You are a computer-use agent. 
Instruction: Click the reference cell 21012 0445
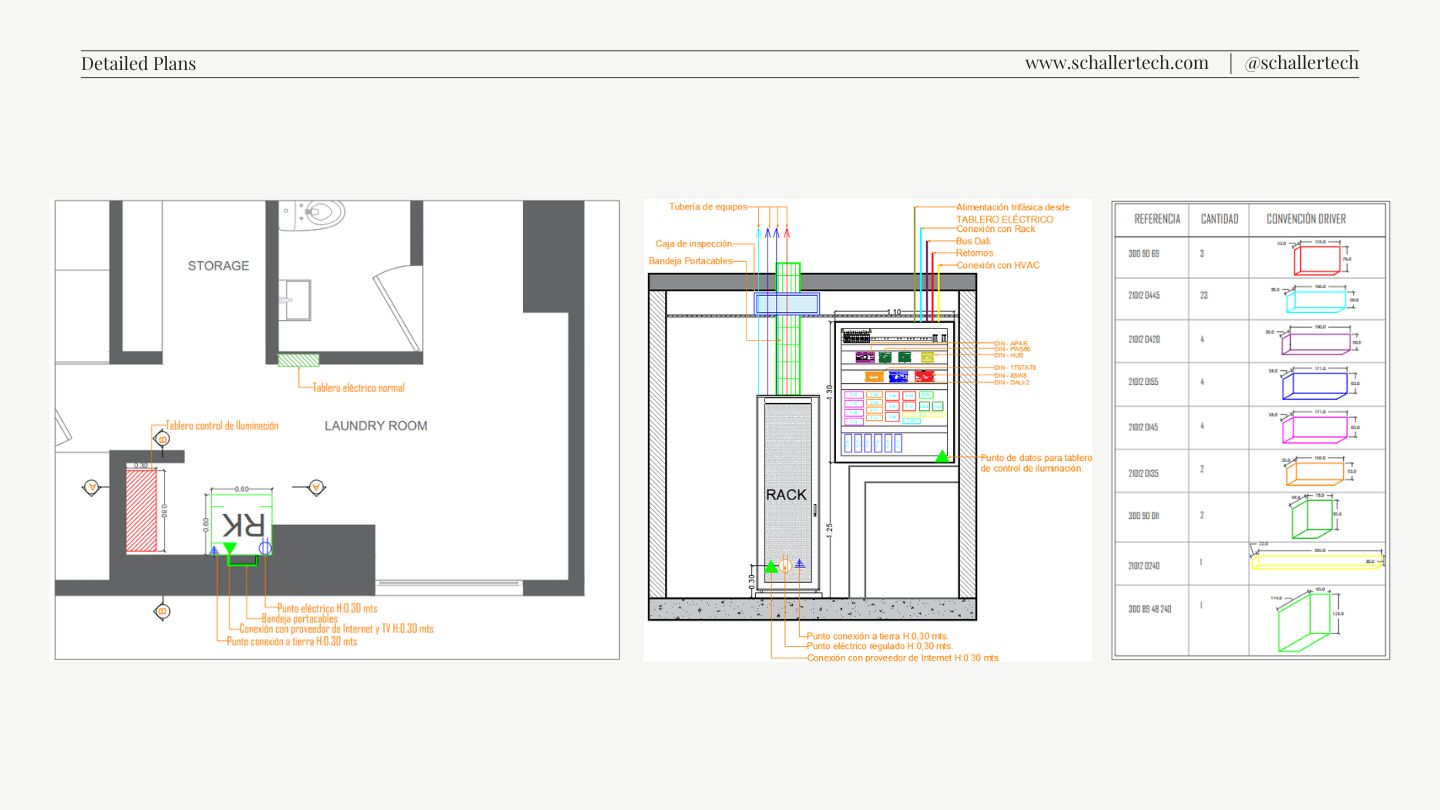(1146, 297)
